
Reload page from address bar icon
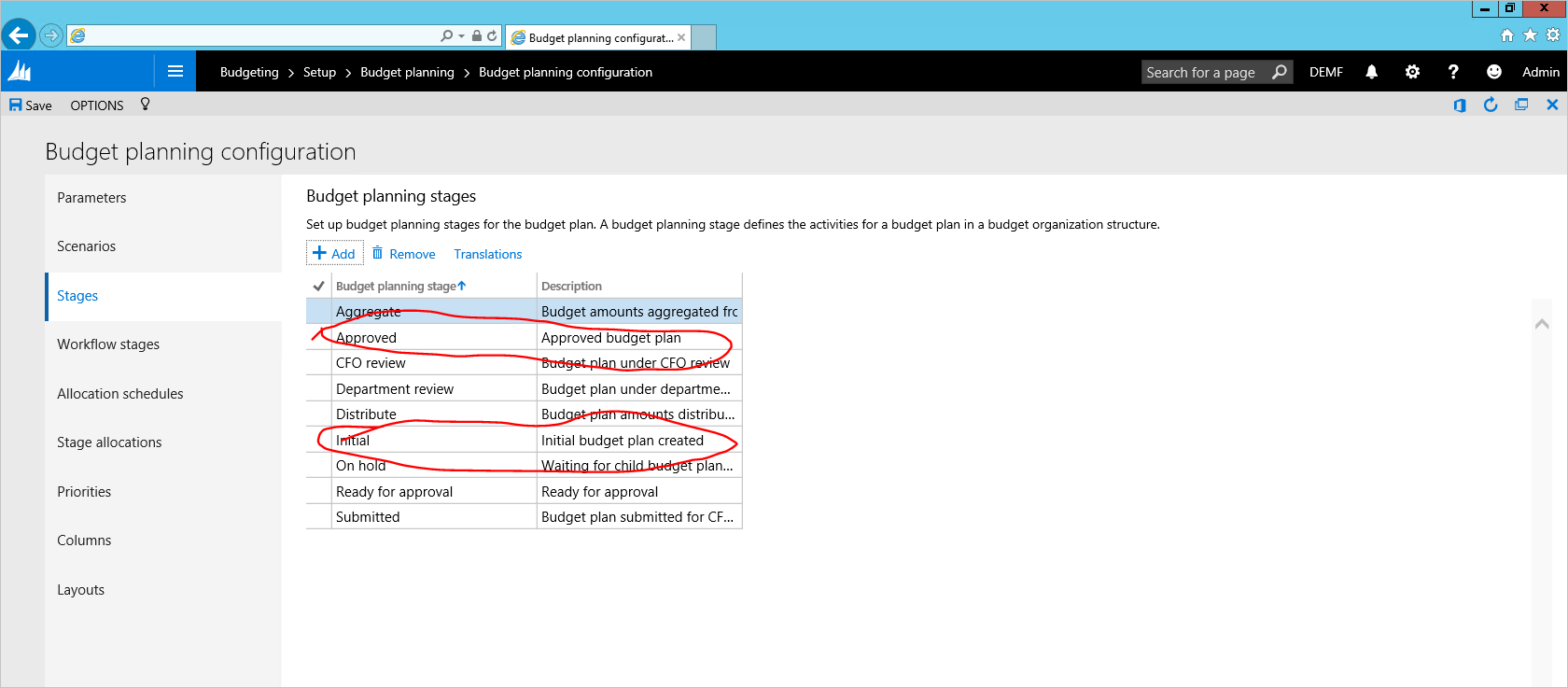[x=492, y=35]
